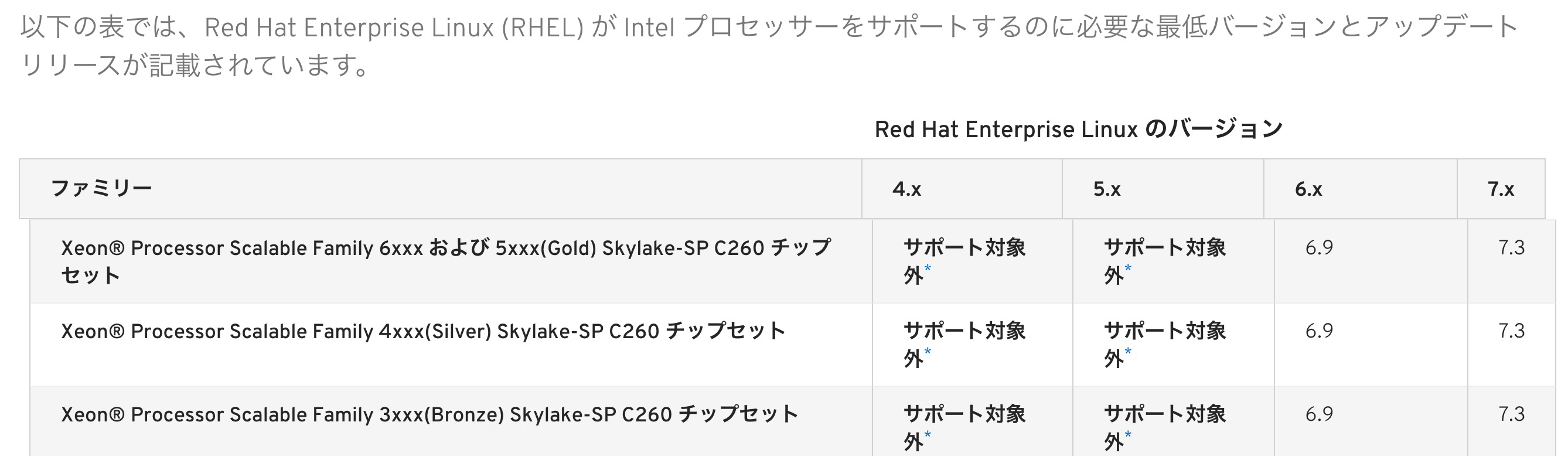
Task: Select the Xeon 6xxx および 5xxx(Gold) family cell
Action: coord(445,261)
